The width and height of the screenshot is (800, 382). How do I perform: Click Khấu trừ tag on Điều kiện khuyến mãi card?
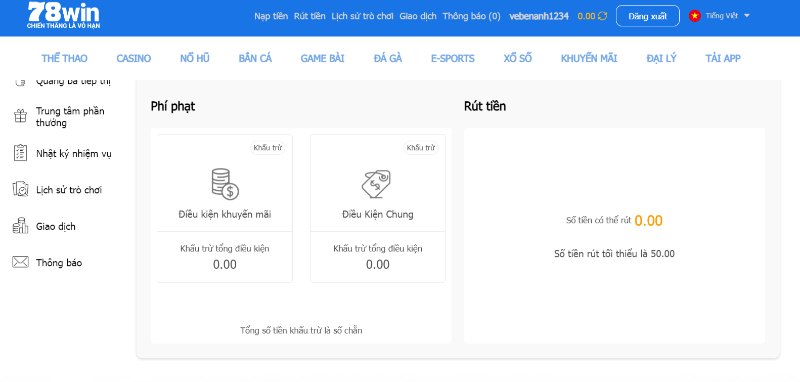tap(268, 148)
